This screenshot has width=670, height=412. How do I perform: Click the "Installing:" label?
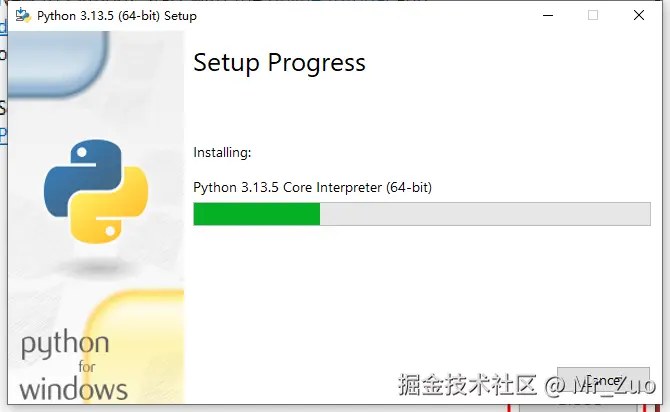click(222, 153)
